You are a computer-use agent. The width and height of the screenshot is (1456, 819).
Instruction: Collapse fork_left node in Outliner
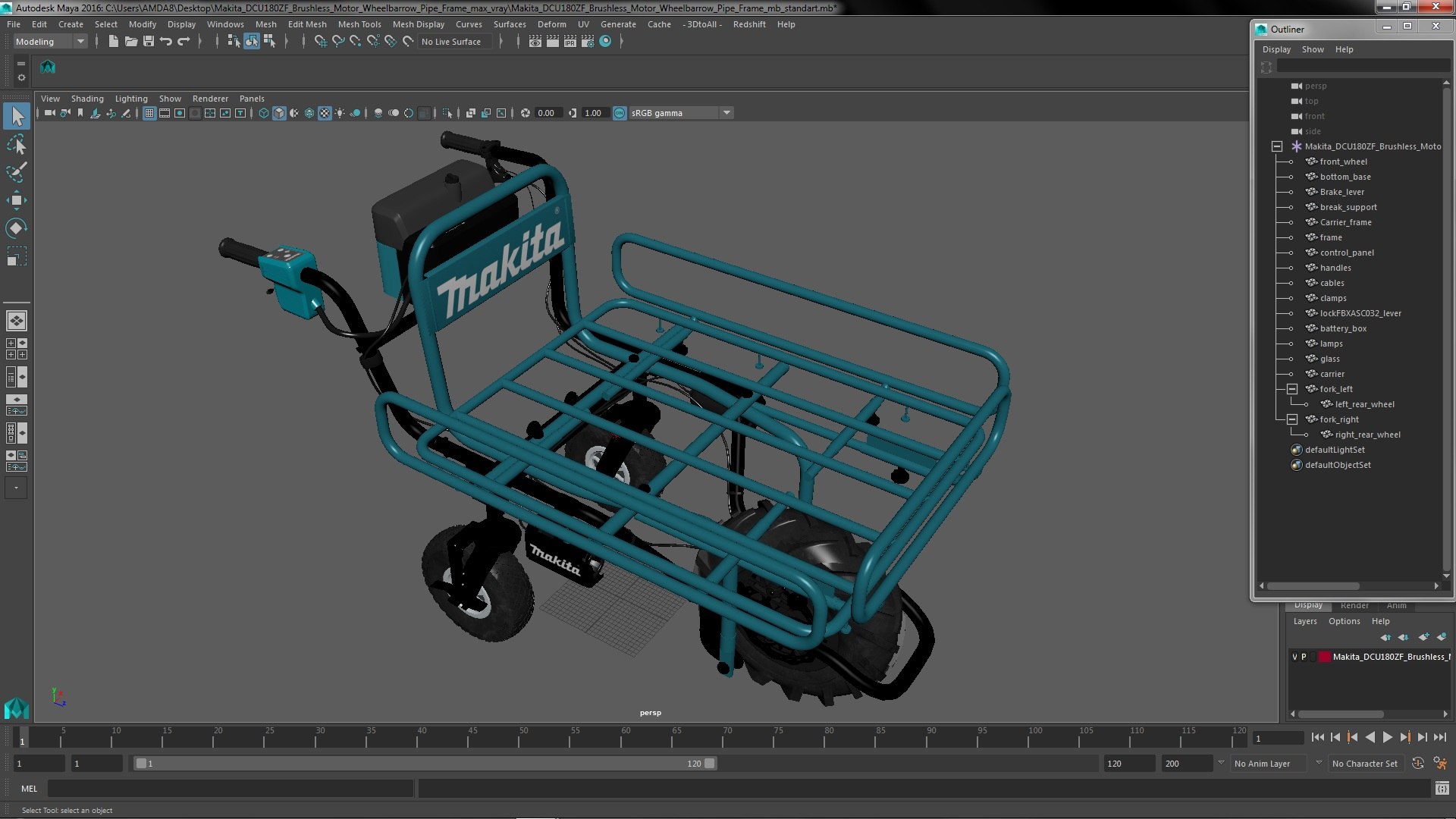tap(1292, 389)
